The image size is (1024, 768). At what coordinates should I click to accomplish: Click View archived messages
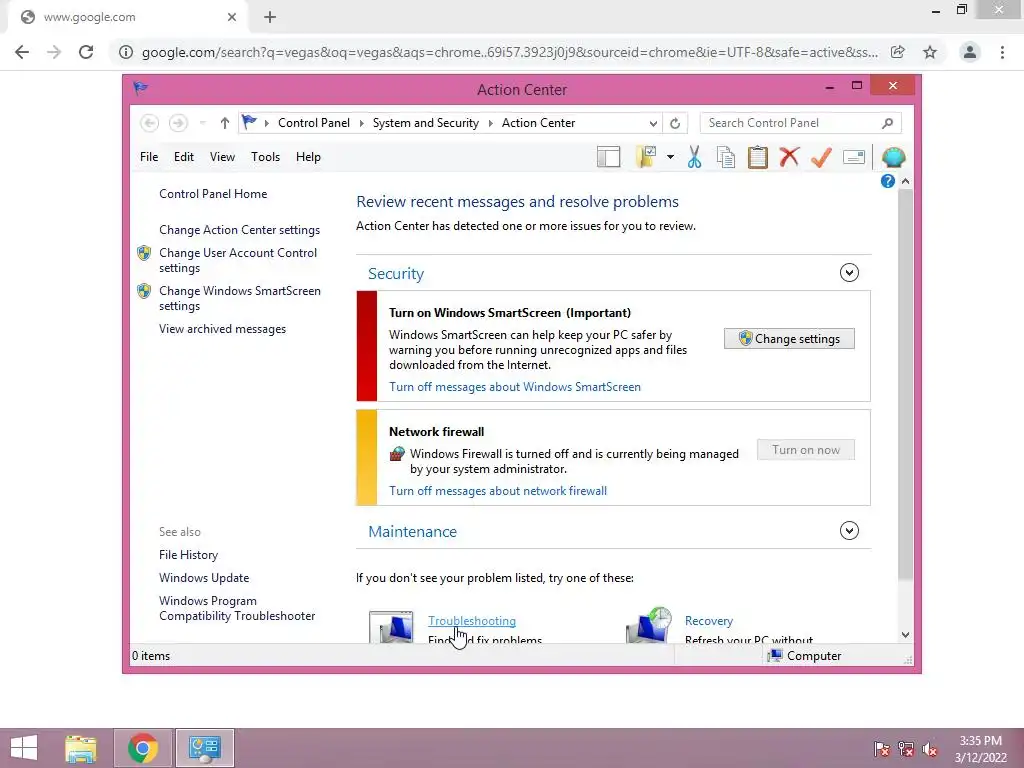click(222, 328)
